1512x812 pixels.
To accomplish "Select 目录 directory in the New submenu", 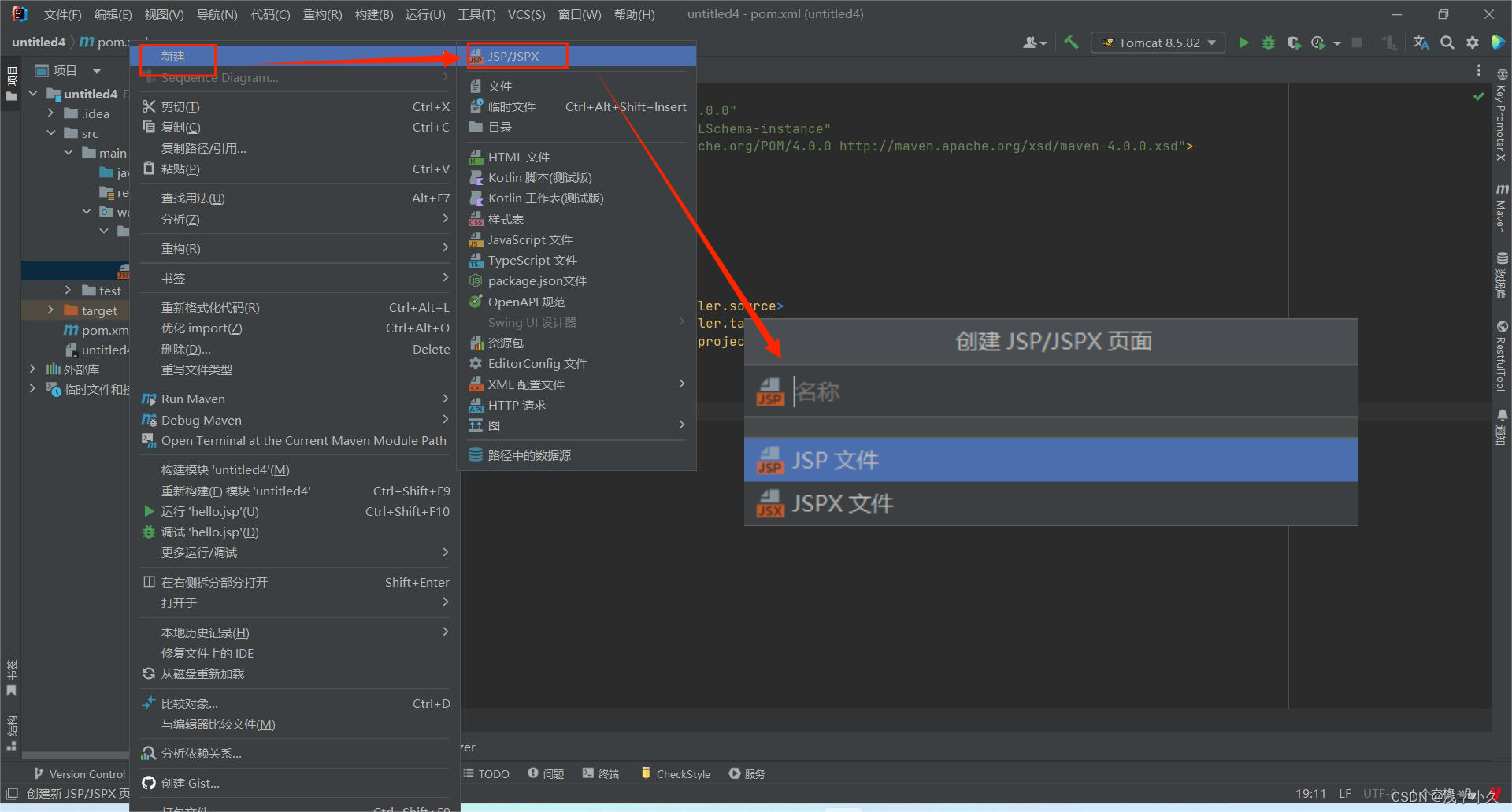I will click(x=576, y=127).
